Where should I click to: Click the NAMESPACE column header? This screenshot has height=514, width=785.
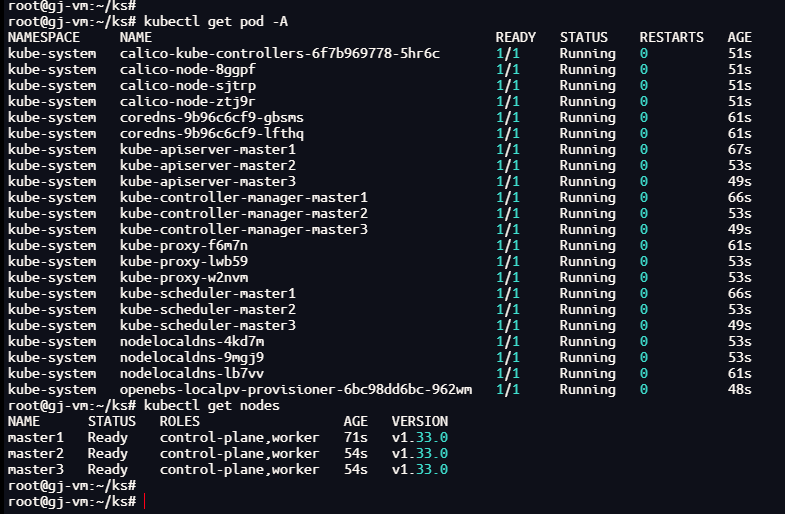coord(43,37)
